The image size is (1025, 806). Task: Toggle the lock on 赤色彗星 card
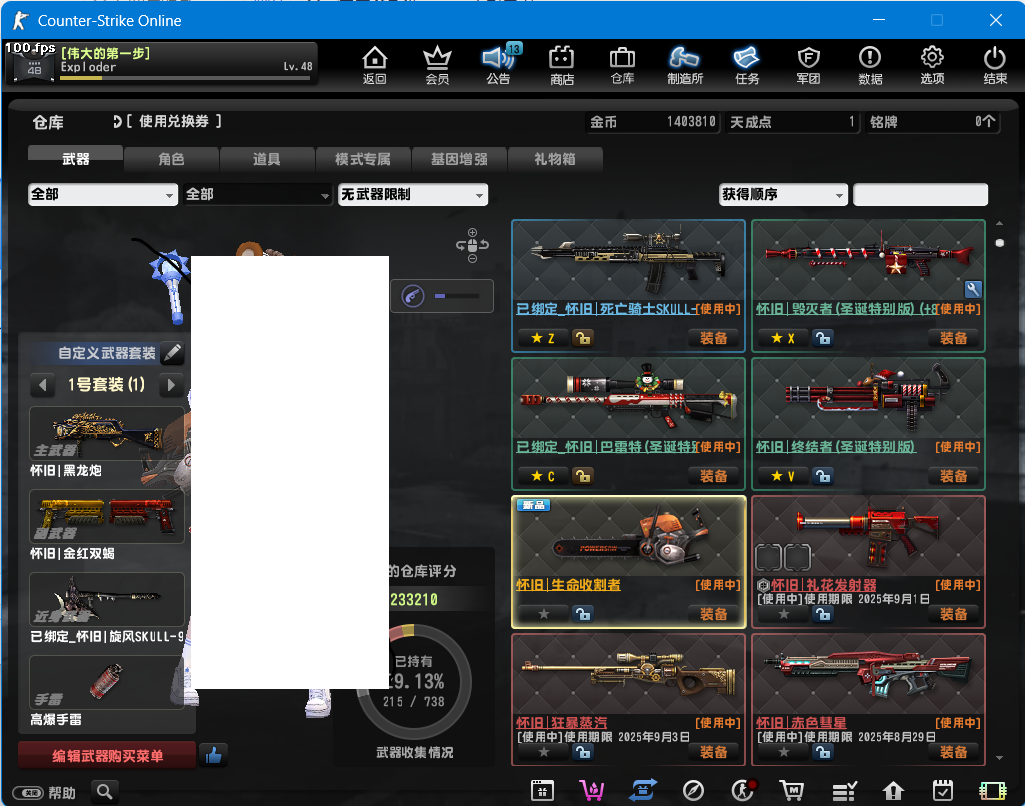point(822,752)
